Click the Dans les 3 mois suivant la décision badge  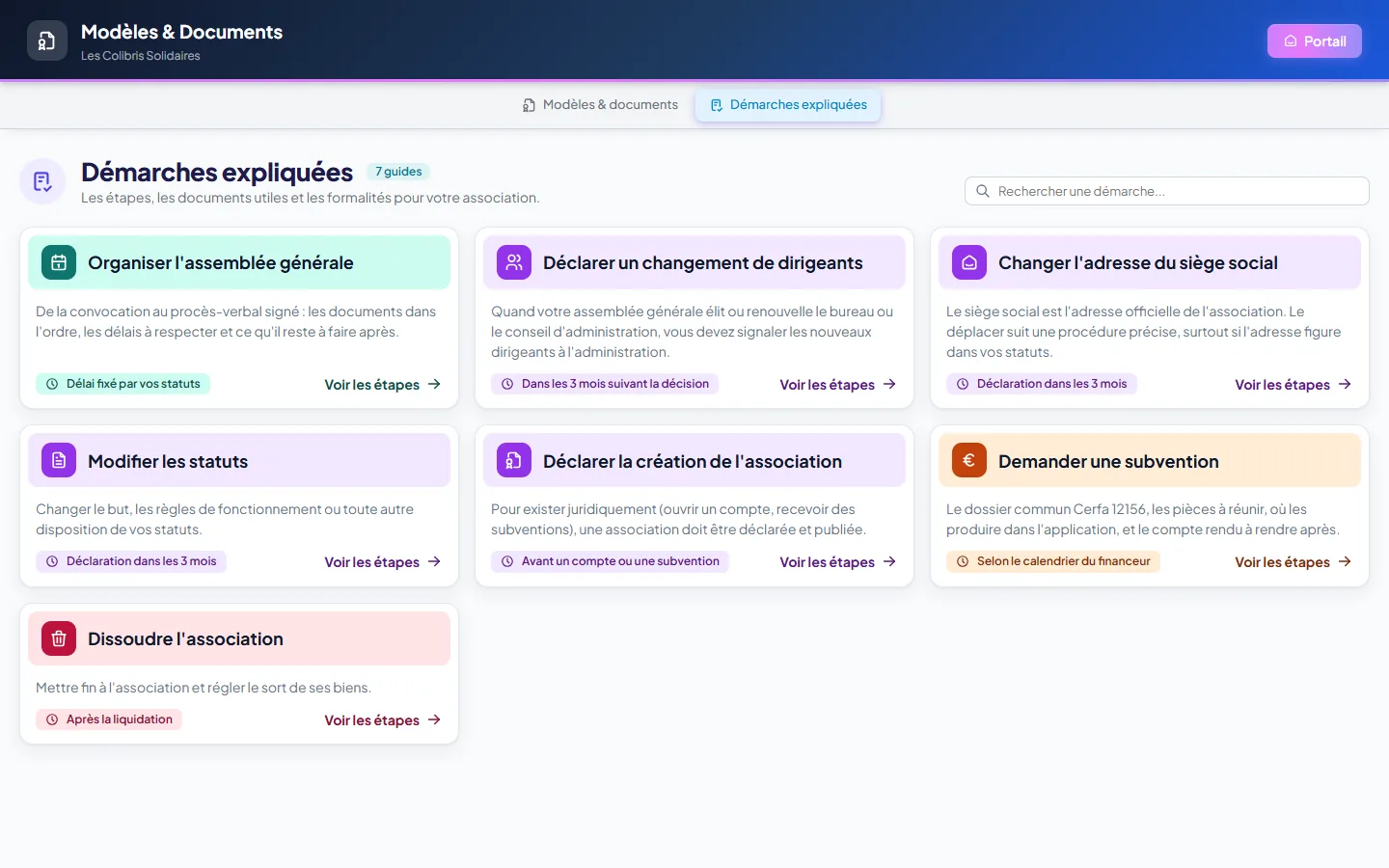coord(605,384)
